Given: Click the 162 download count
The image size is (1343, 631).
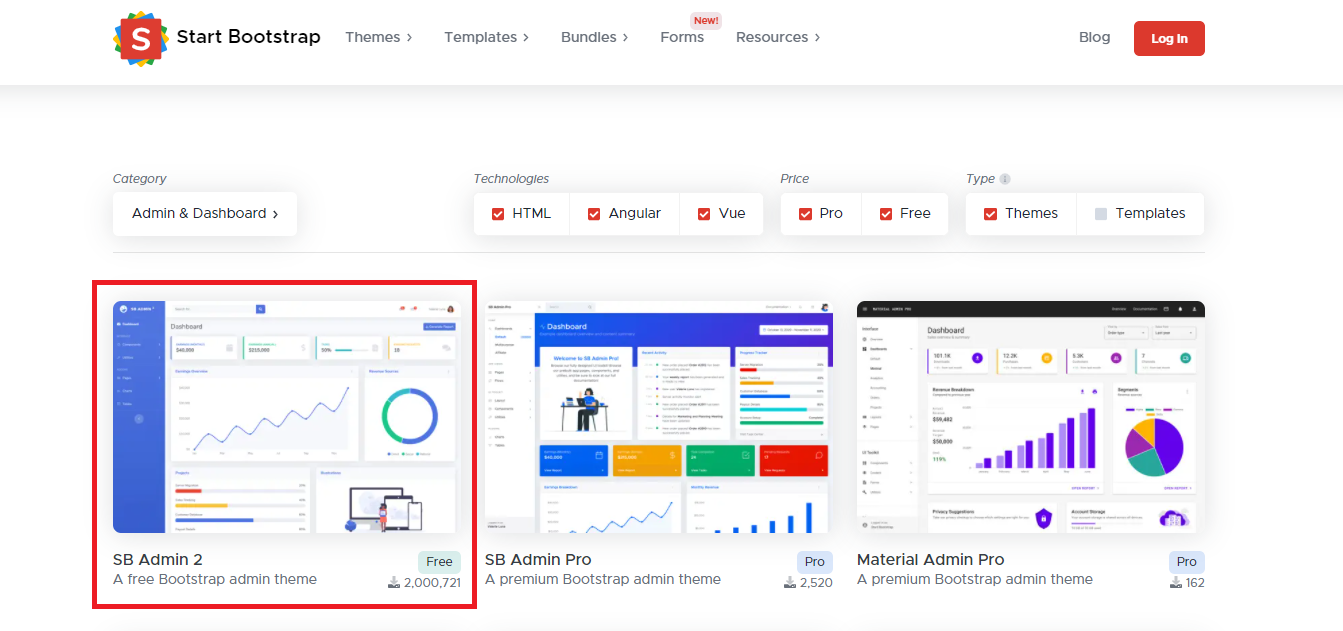Looking at the screenshot, I should click(1195, 582).
